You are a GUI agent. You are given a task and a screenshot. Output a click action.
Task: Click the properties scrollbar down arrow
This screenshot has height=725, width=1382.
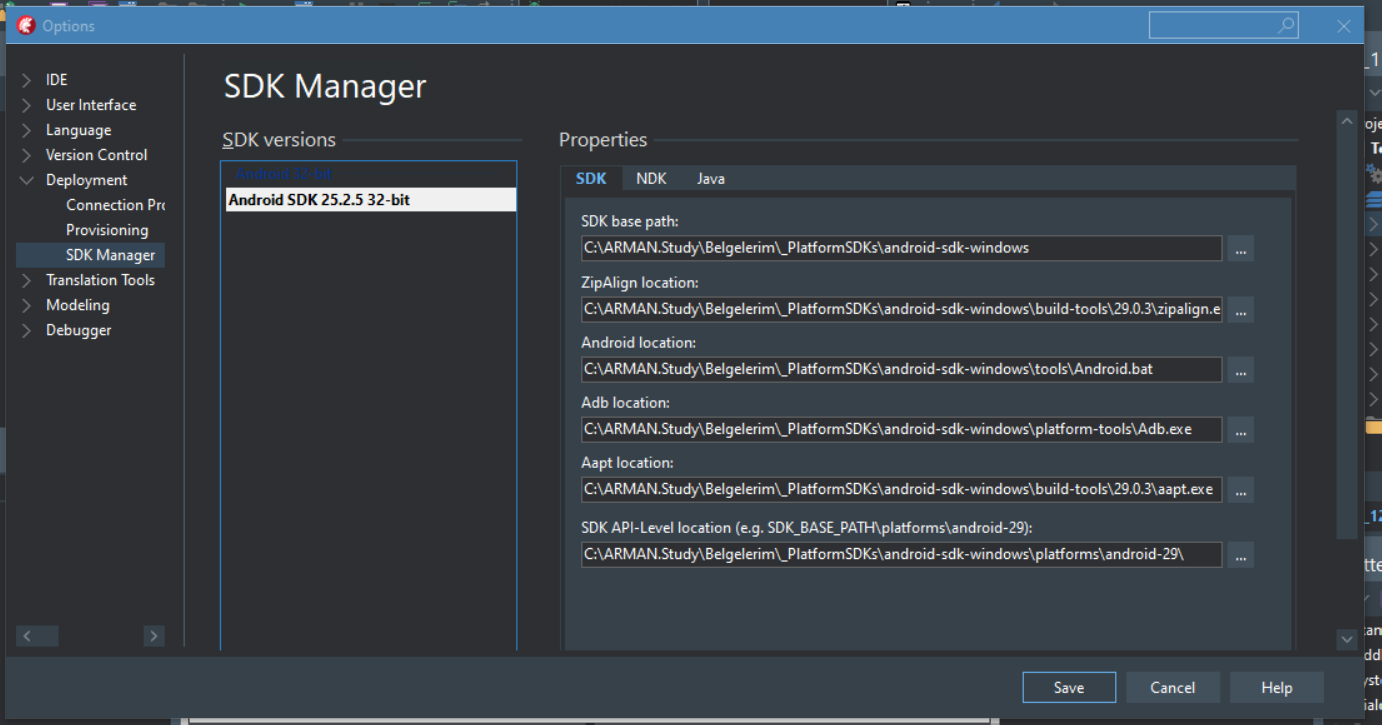[x=1346, y=639]
